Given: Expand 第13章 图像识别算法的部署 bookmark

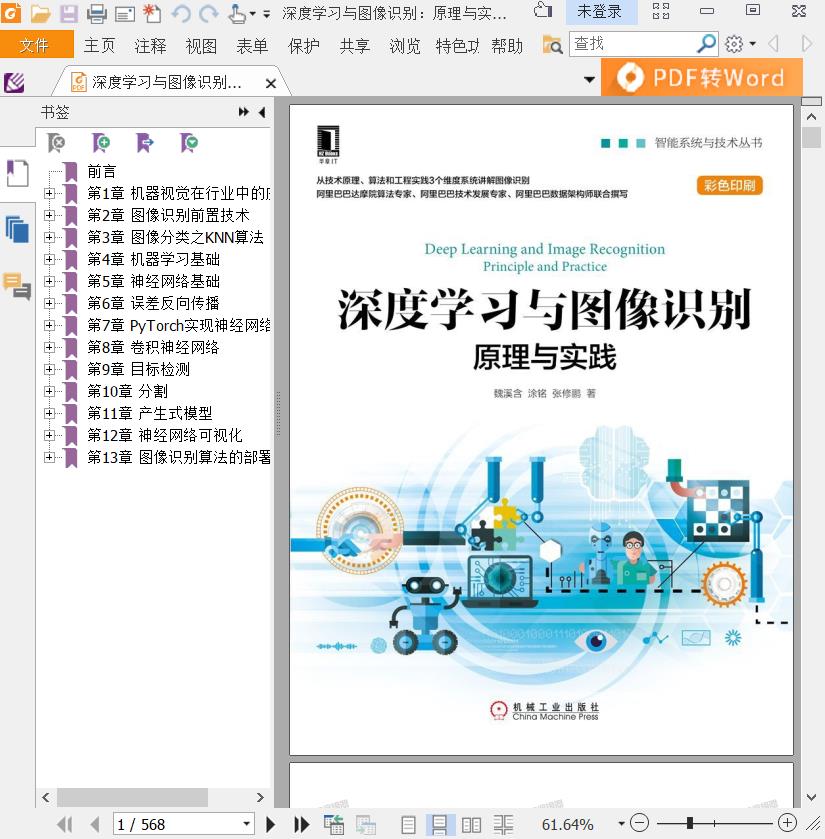Looking at the screenshot, I should coord(49,457).
